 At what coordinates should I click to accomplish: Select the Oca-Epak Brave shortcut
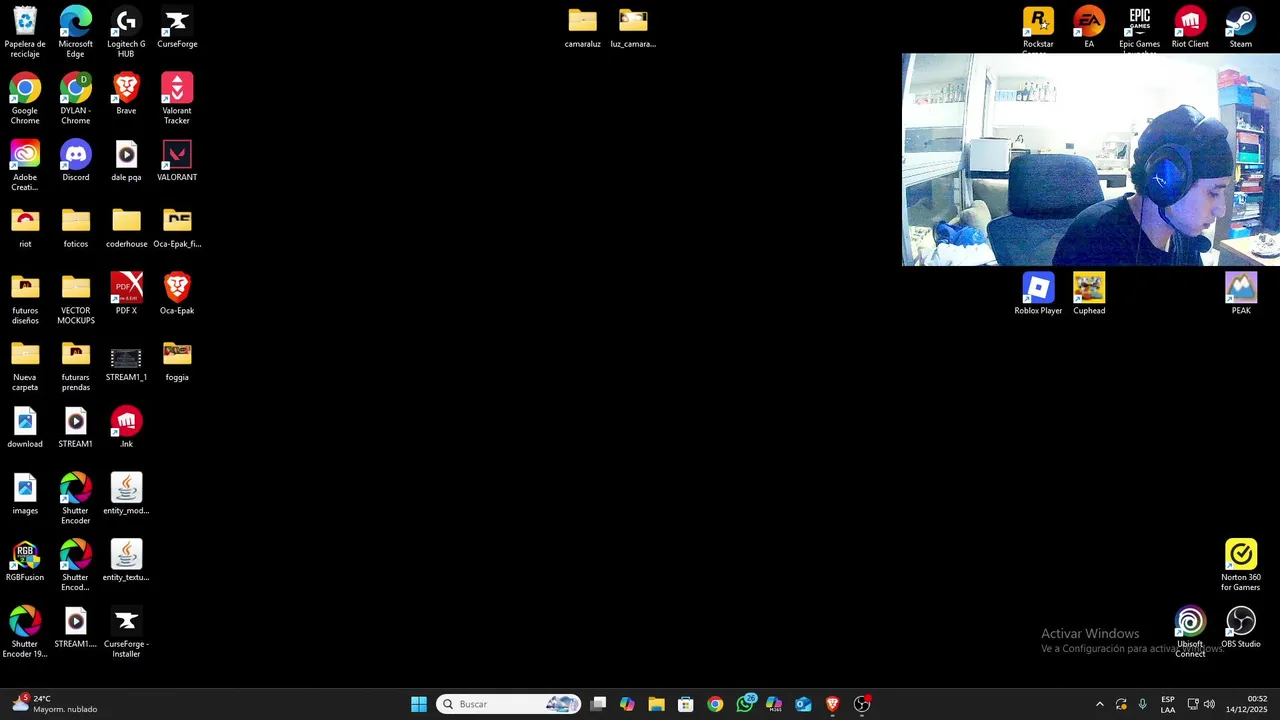coord(177,294)
